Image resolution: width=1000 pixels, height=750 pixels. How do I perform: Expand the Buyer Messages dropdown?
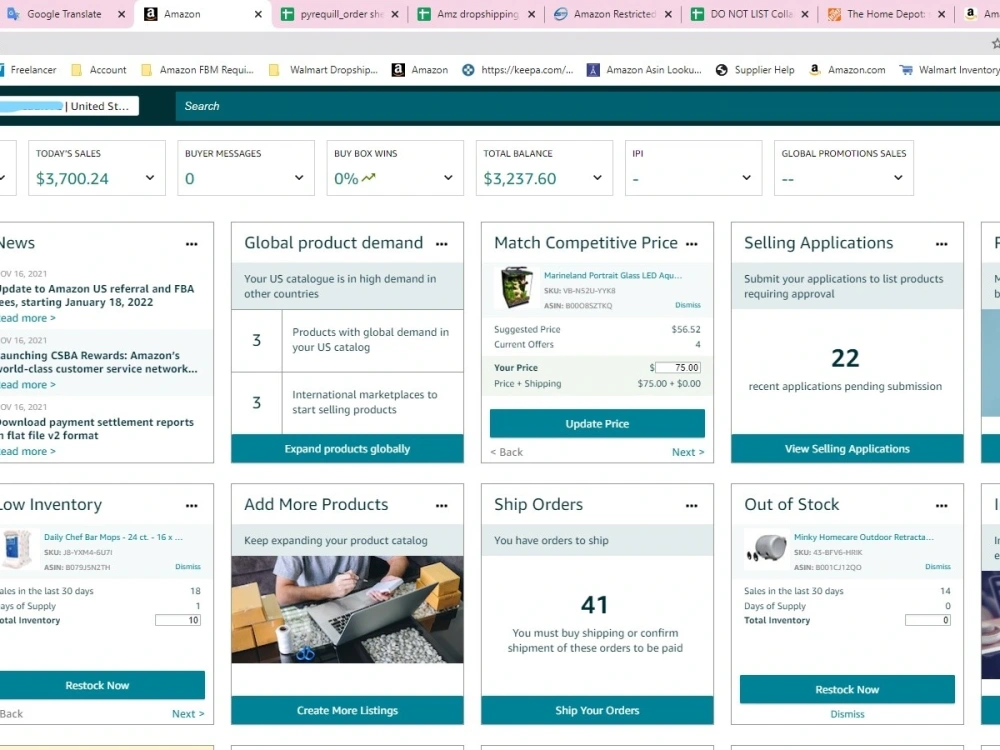click(x=299, y=178)
